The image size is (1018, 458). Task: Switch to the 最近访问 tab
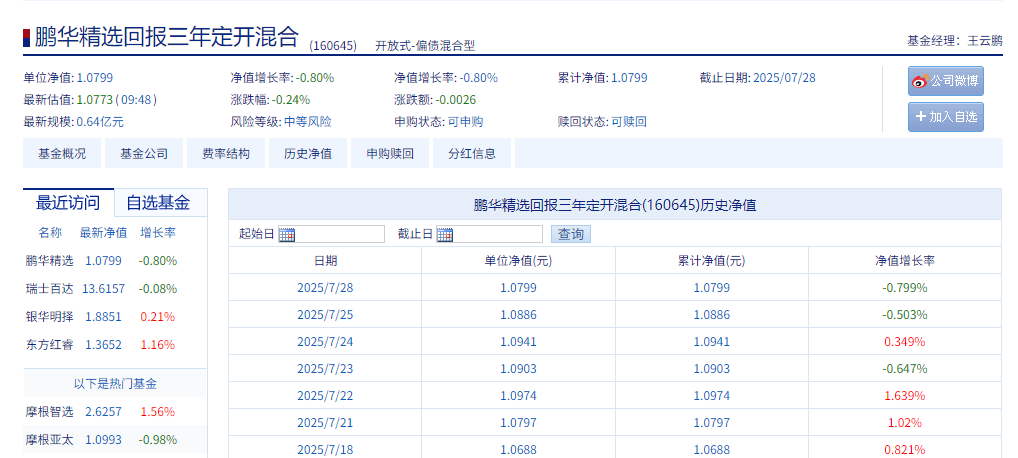coord(68,203)
